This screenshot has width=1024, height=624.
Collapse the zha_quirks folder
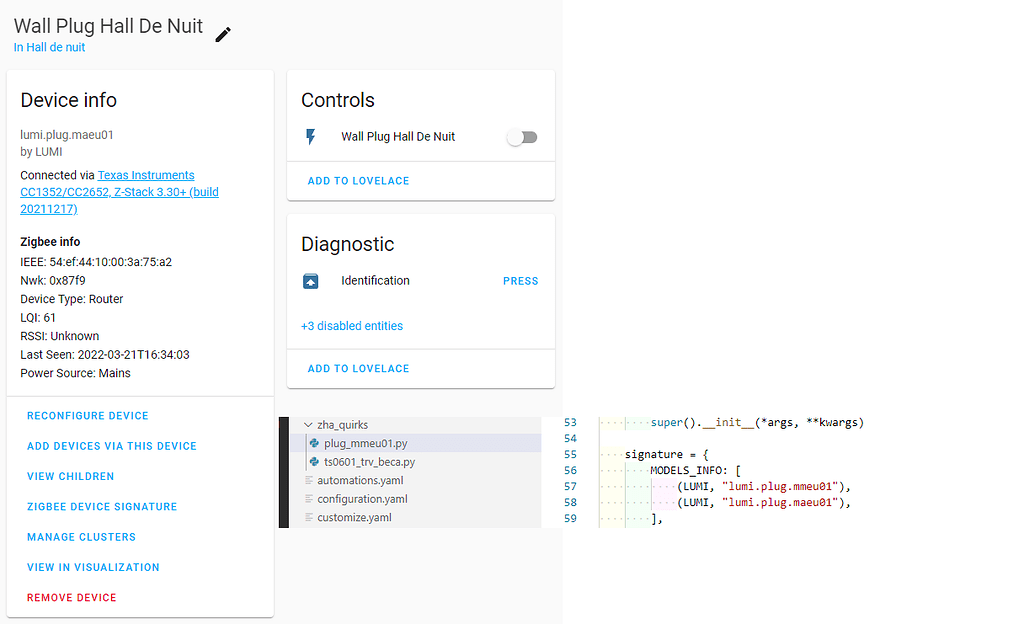click(308, 425)
